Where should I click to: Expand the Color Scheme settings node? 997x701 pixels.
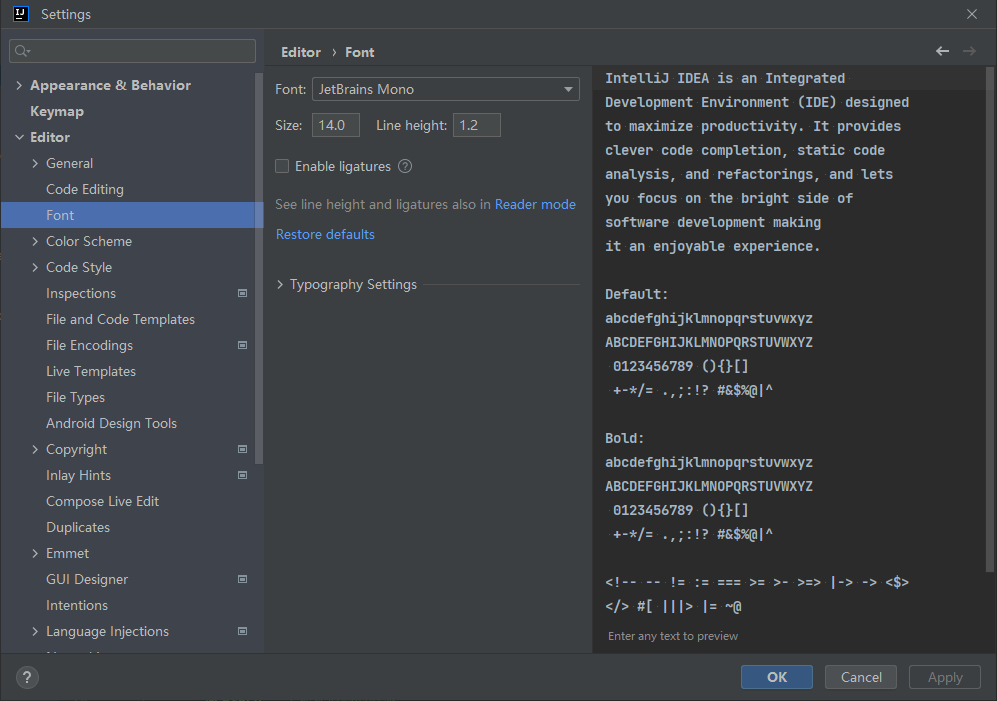click(35, 242)
